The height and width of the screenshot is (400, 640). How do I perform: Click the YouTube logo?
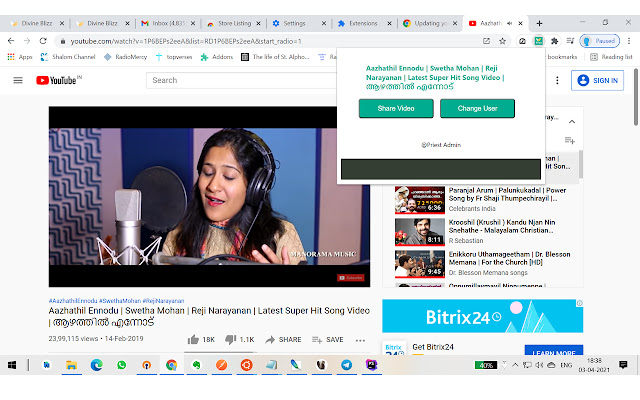tap(58, 80)
